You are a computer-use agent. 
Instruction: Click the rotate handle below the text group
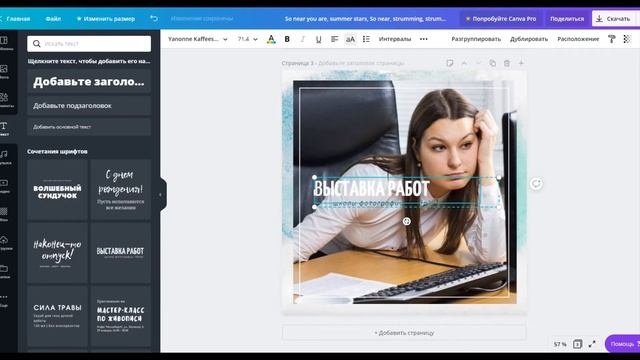point(407,221)
